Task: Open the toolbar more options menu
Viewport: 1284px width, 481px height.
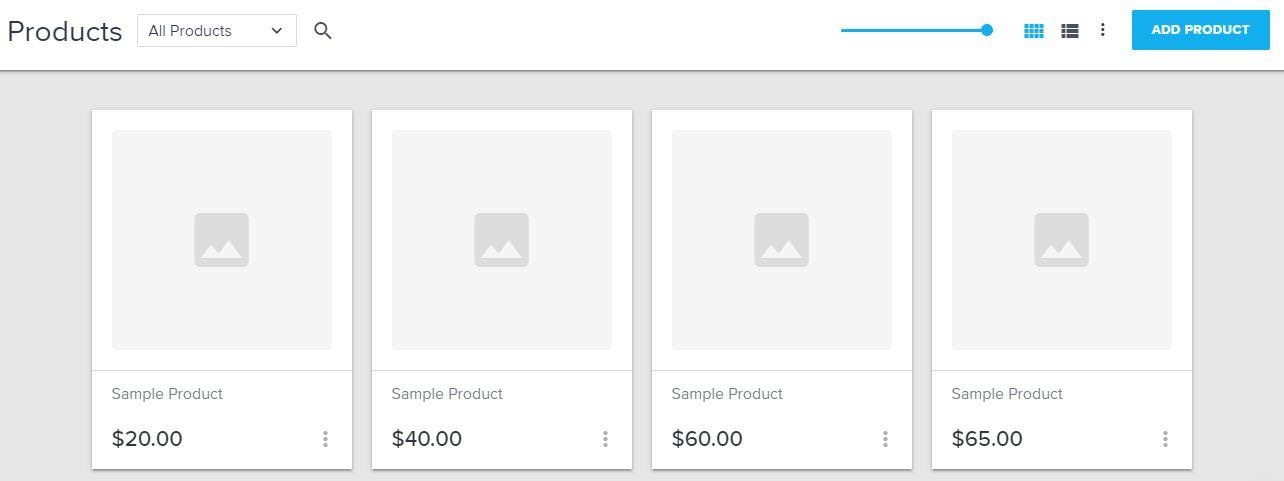Action: click(x=1103, y=30)
